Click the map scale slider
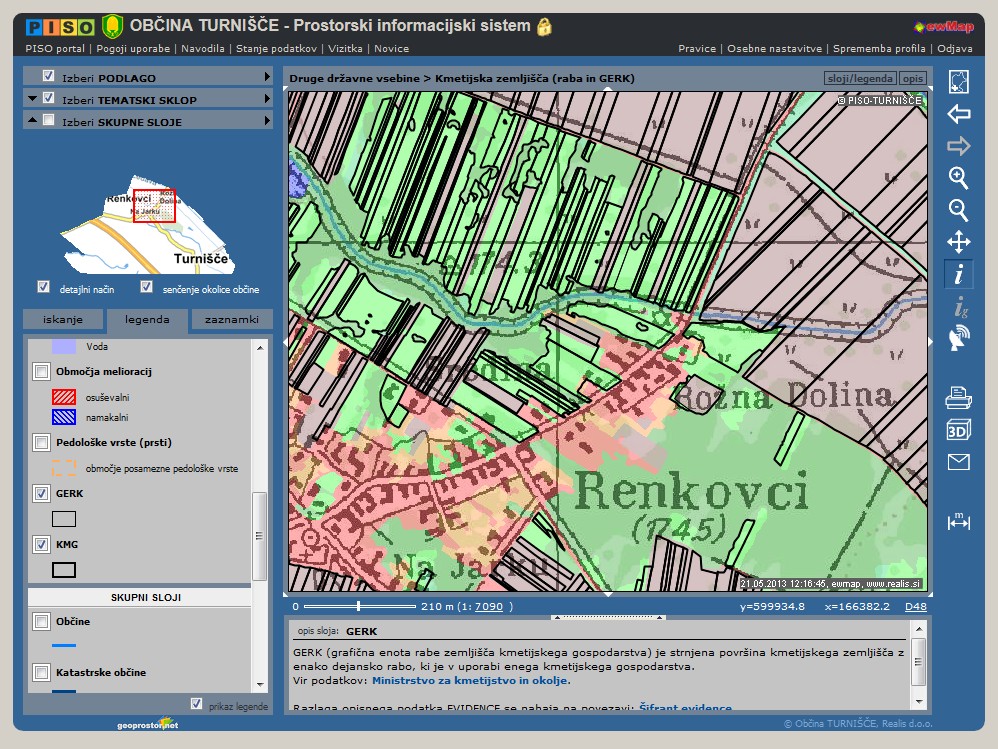998x749 pixels. 358,606
